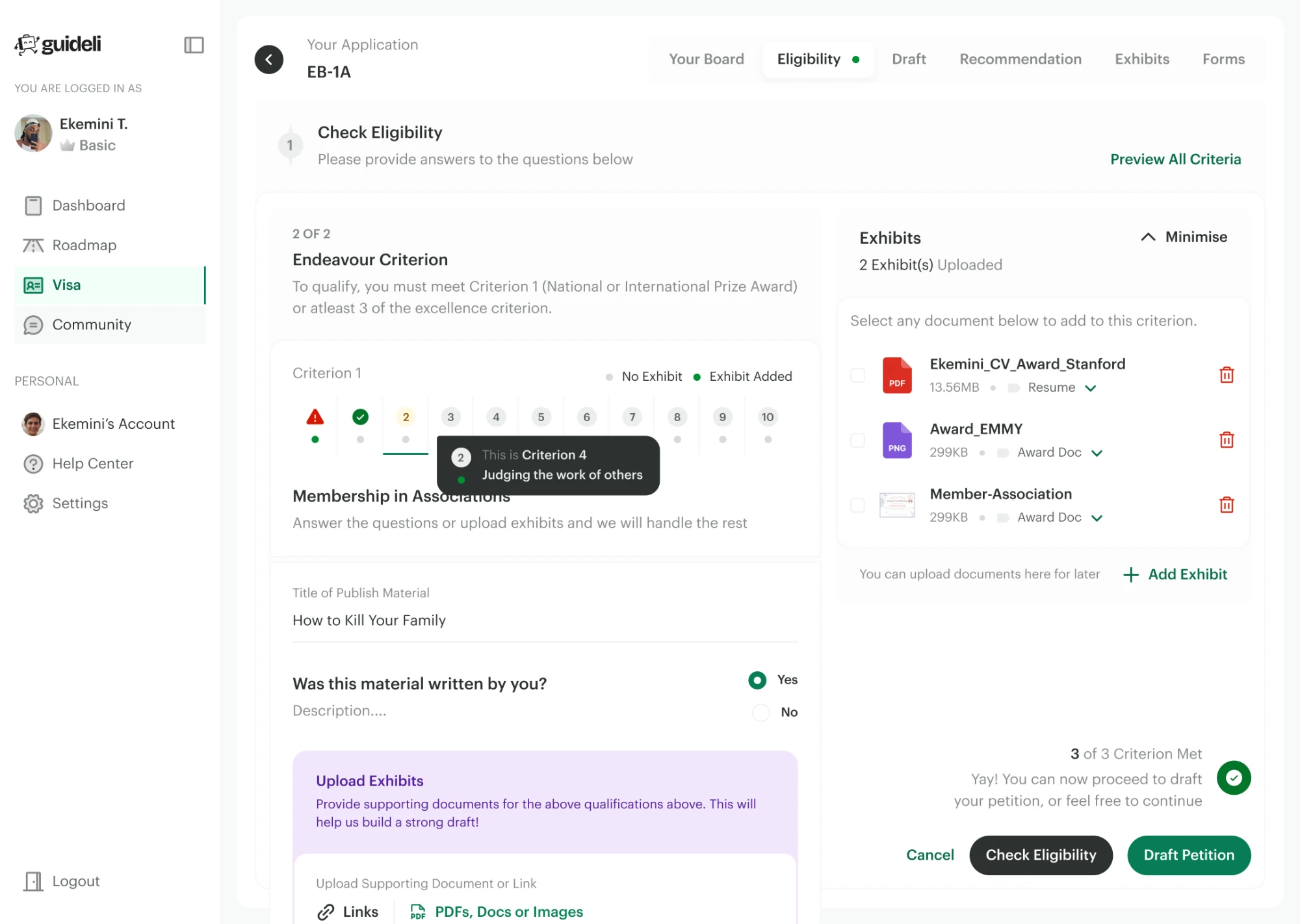1300x924 pixels.
Task: Collapse the sidebar using the panel icon
Action: (x=194, y=45)
